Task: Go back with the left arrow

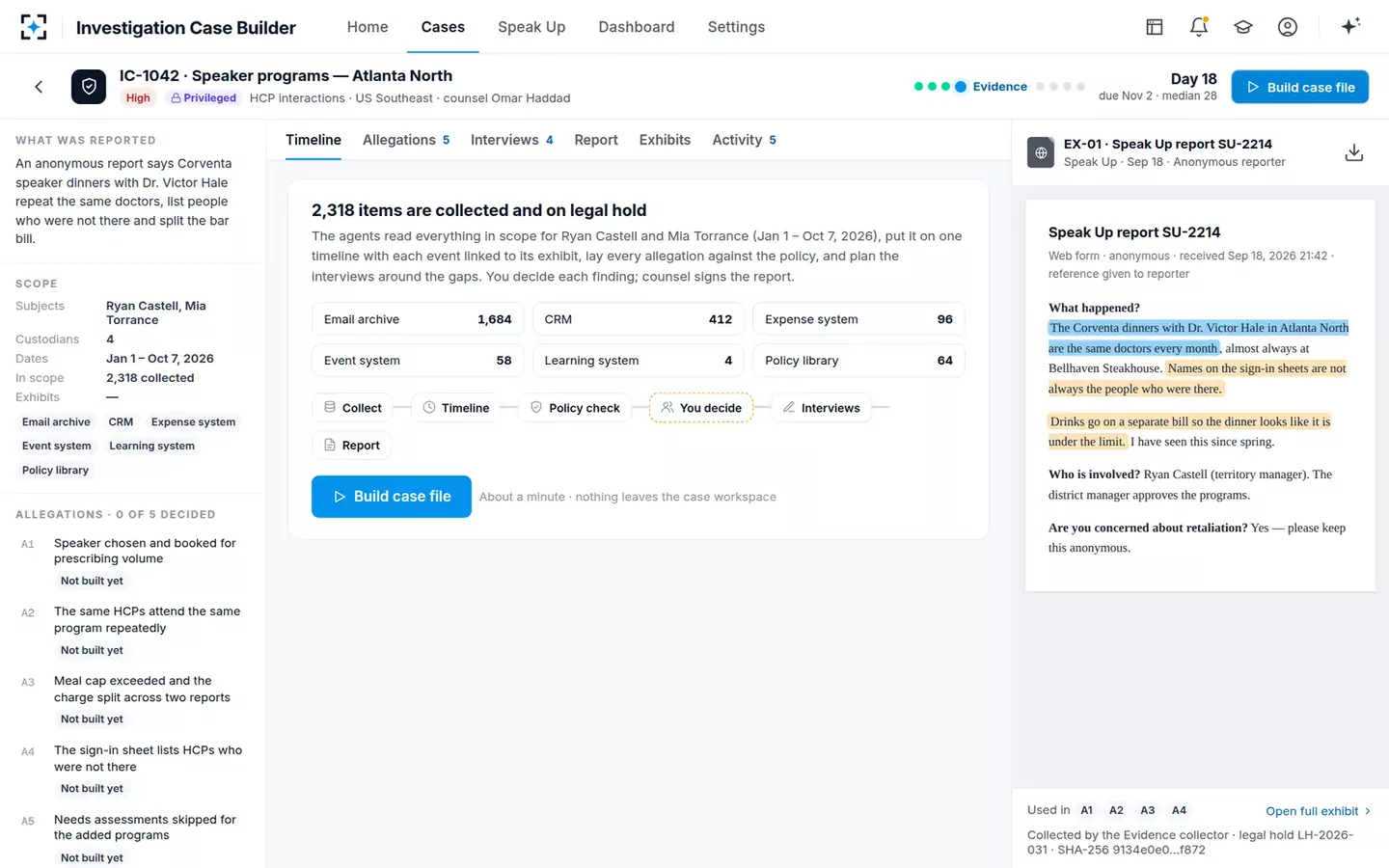Action: pyautogui.click(x=39, y=87)
